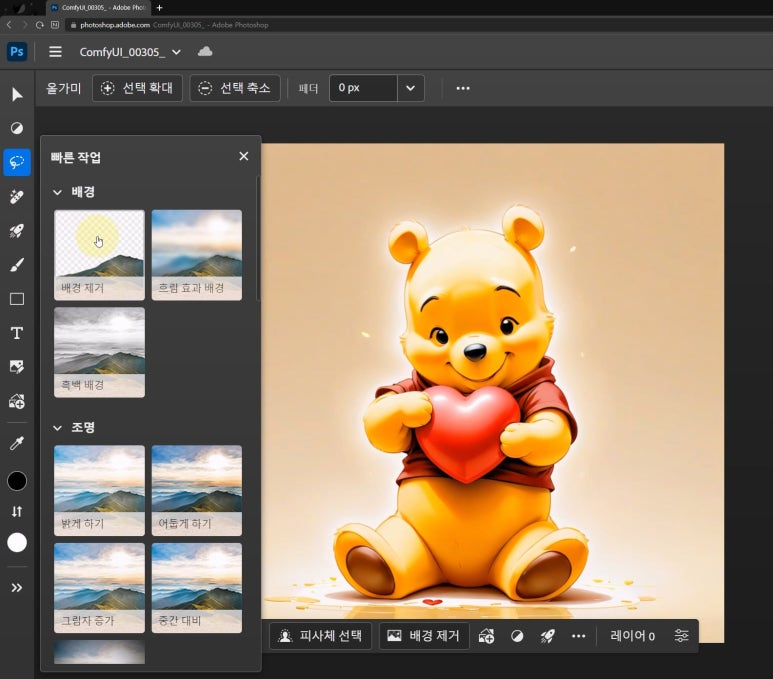
Task: Reload the browser page
Action: [x=39, y=25]
